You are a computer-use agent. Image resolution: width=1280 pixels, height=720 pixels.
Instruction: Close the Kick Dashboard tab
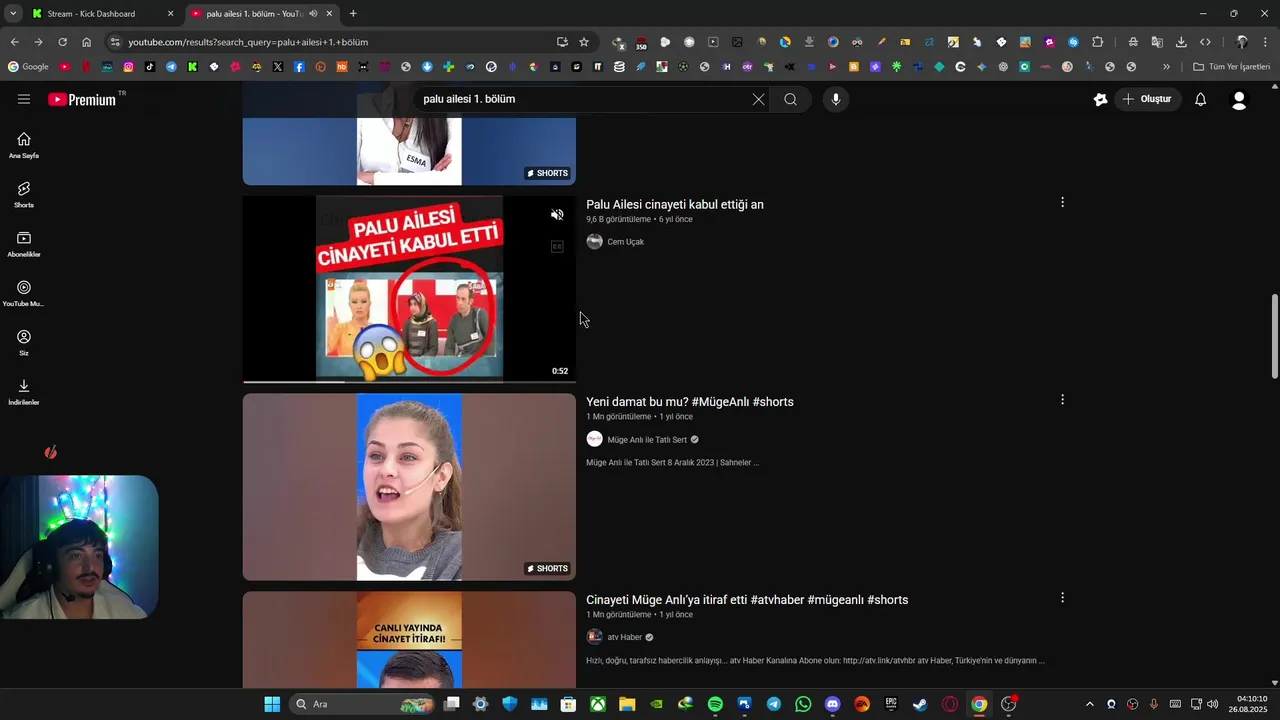click(170, 14)
